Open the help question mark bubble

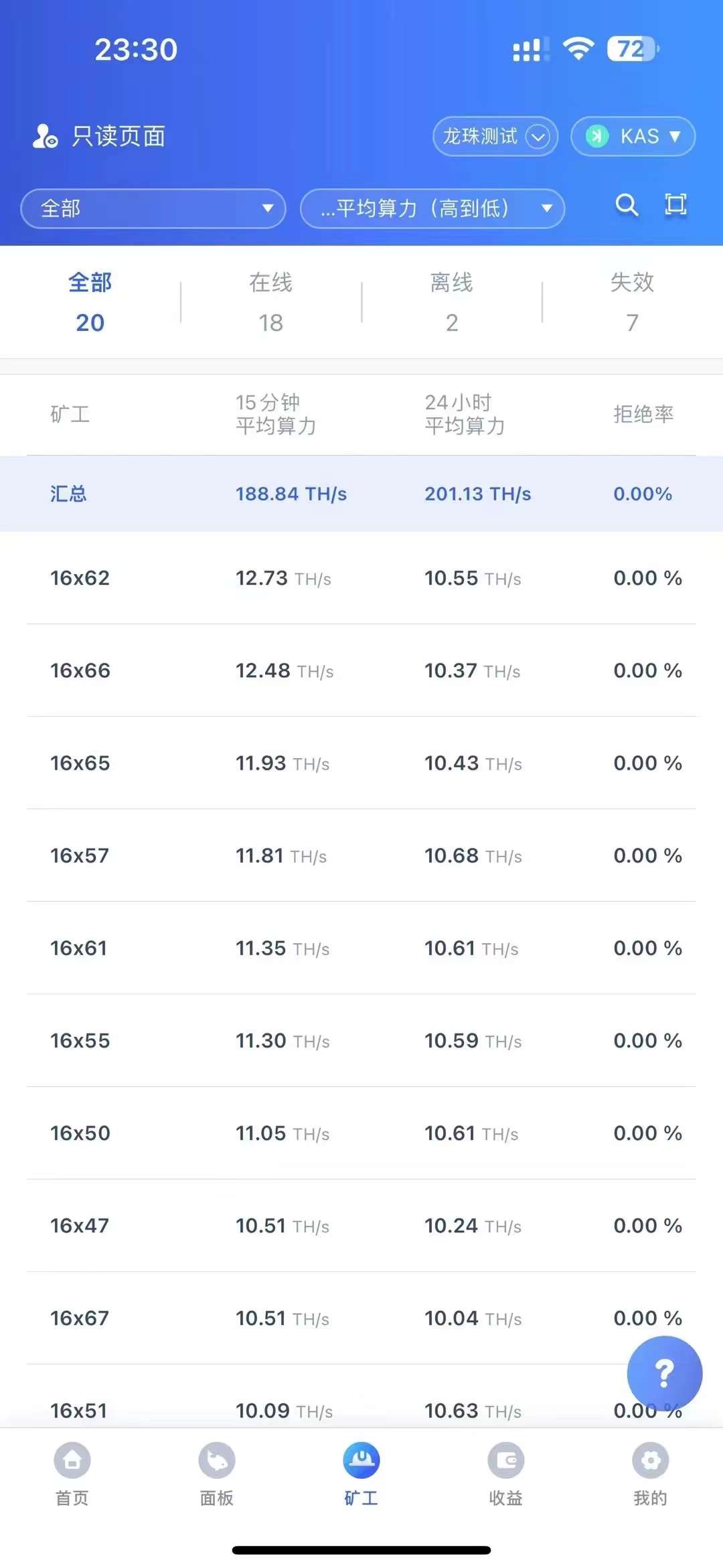click(x=664, y=1373)
